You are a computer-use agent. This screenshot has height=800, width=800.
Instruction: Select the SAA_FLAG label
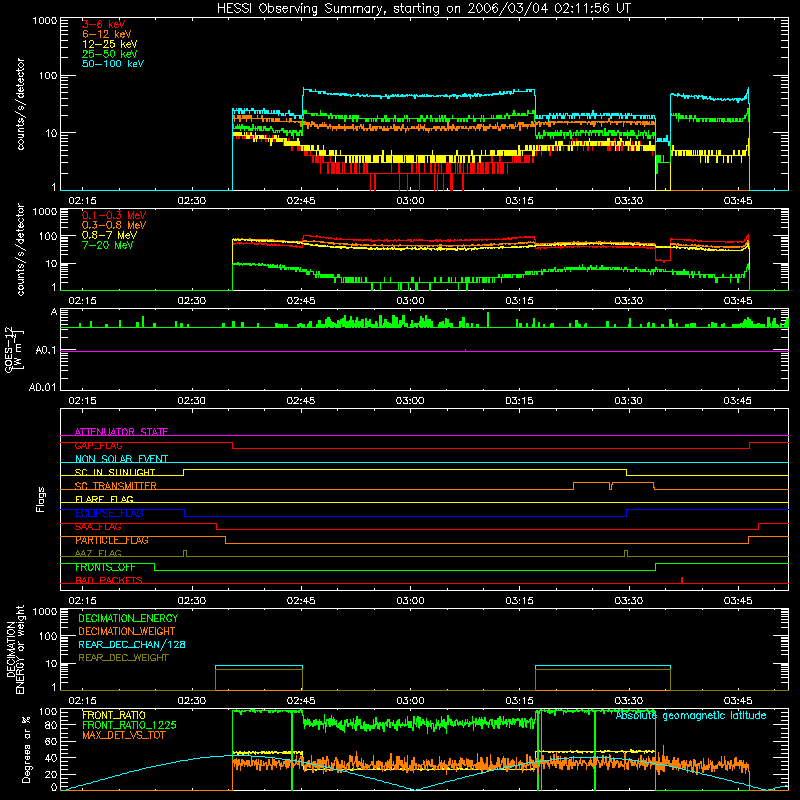pyautogui.click(x=98, y=527)
